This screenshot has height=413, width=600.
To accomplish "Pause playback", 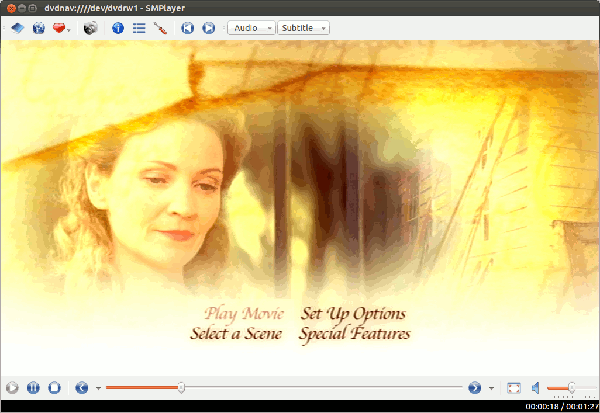I will tap(33, 388).
